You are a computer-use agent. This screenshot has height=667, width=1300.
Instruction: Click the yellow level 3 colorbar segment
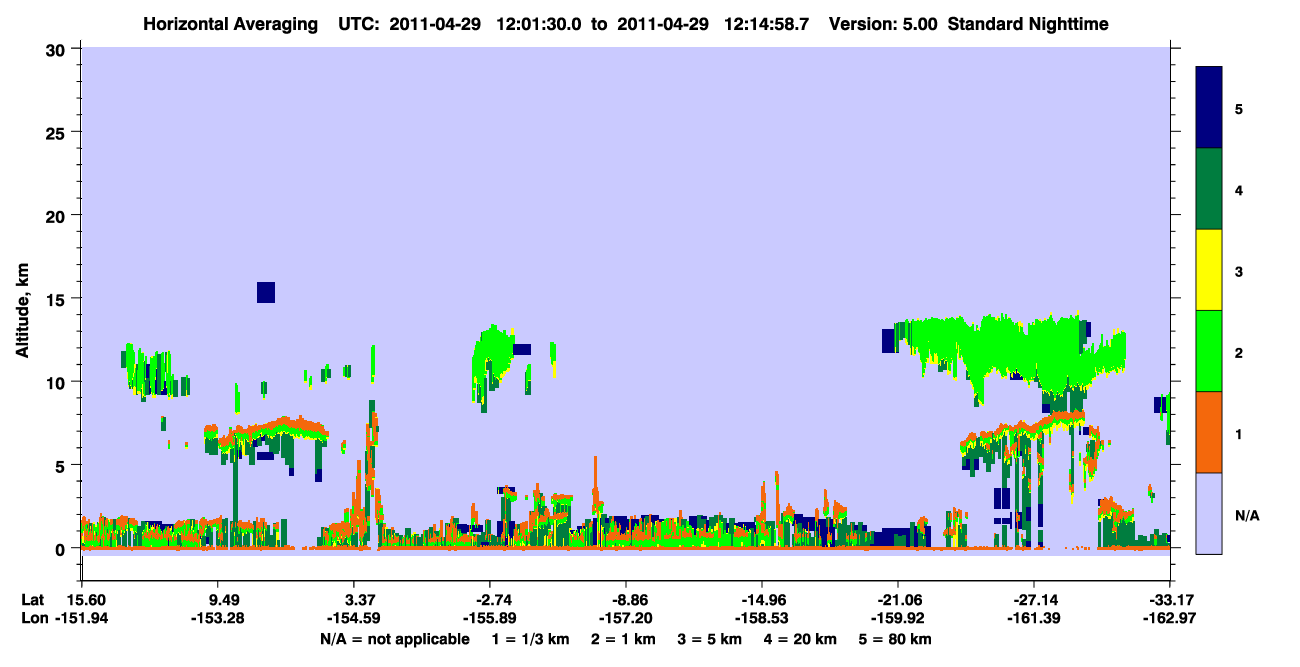(x=1209, y=270)
